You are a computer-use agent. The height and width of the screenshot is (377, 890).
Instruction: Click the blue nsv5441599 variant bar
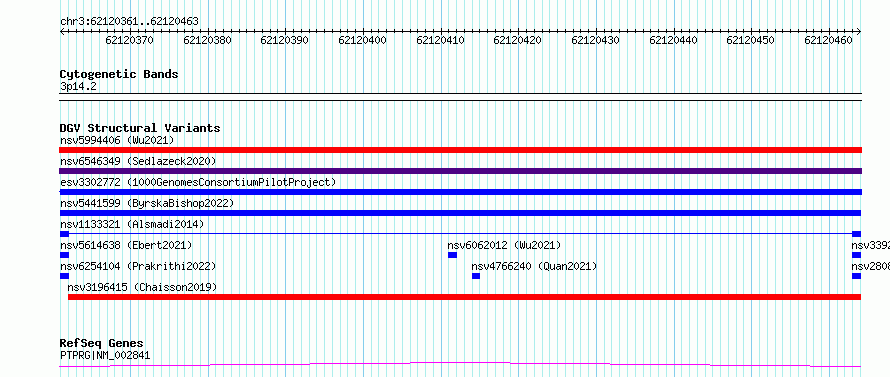(460, 213)
